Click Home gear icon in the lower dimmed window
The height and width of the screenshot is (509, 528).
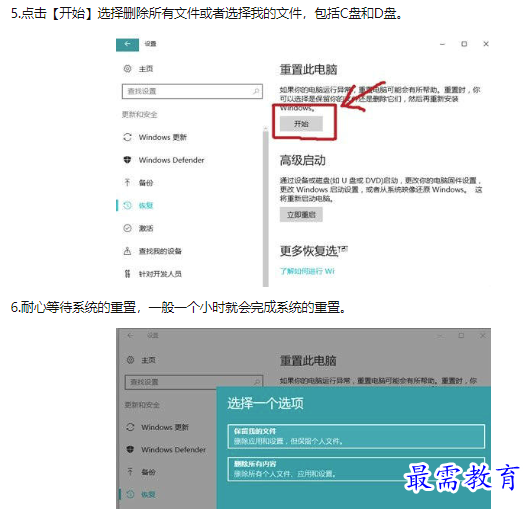pos(130,360)
